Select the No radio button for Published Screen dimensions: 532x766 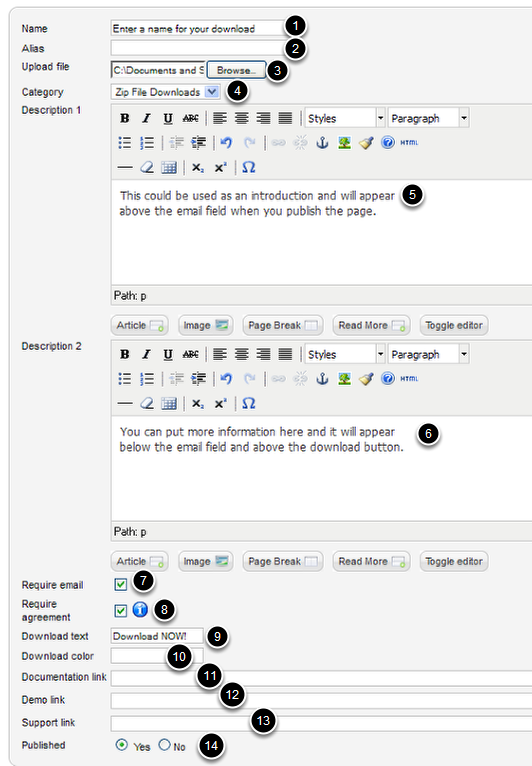pyautogui.click(x=165, y=745)
